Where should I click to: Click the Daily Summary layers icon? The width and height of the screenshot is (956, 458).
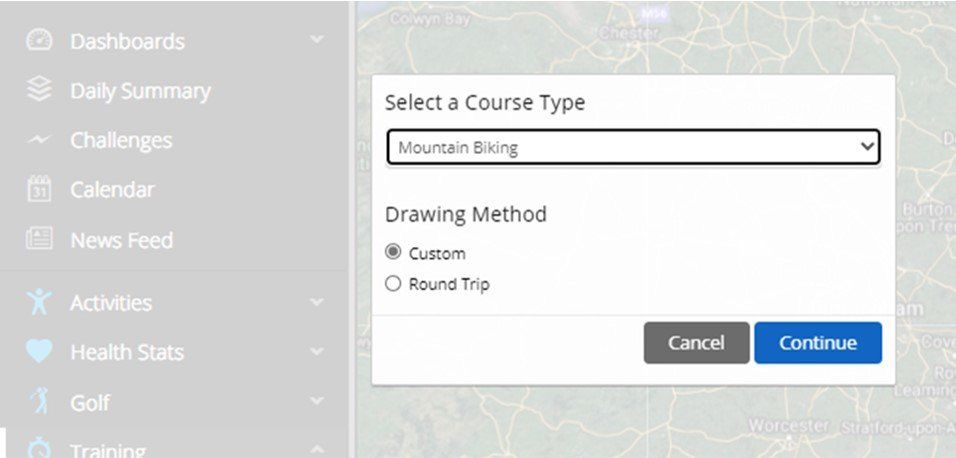point(38,91)
